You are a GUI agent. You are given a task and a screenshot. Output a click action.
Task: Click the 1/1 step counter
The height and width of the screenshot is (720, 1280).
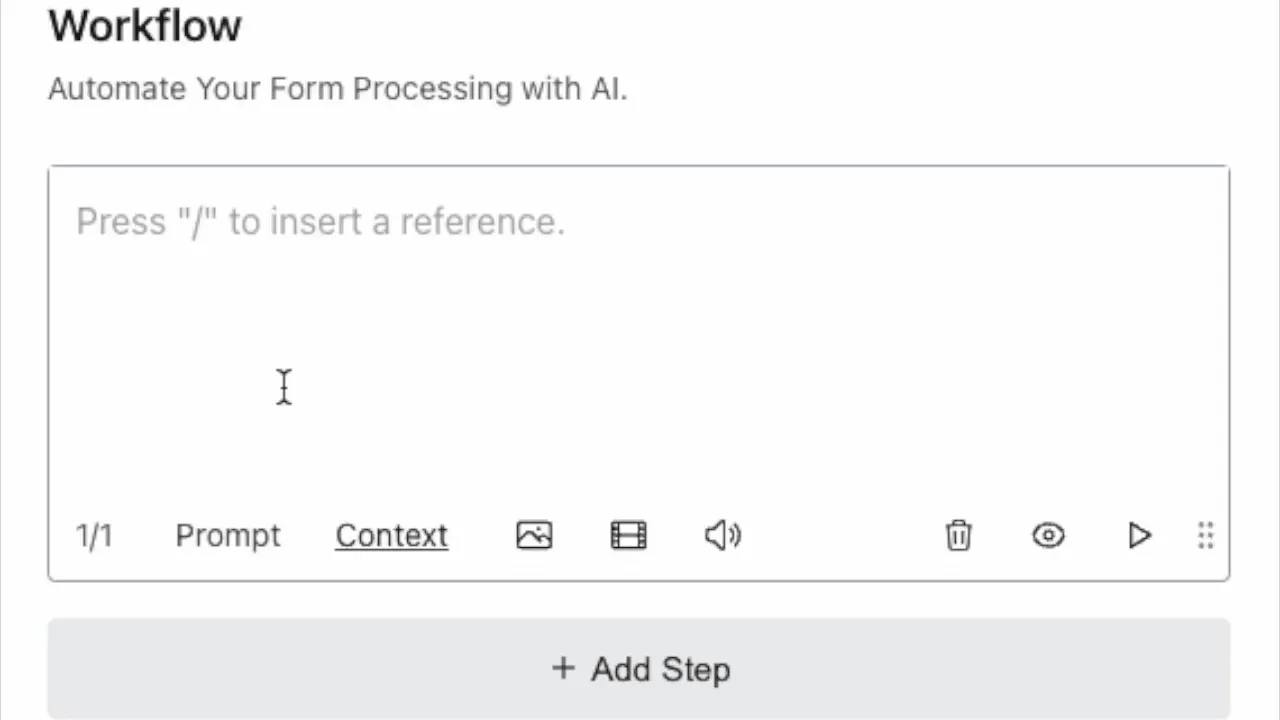94,535
